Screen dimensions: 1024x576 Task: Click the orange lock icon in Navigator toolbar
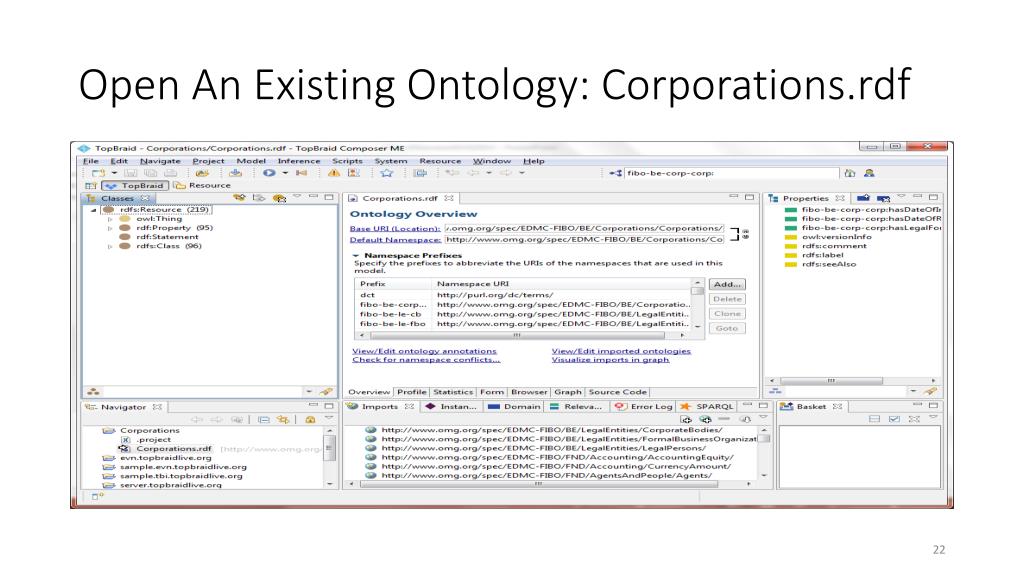[310, 419]
